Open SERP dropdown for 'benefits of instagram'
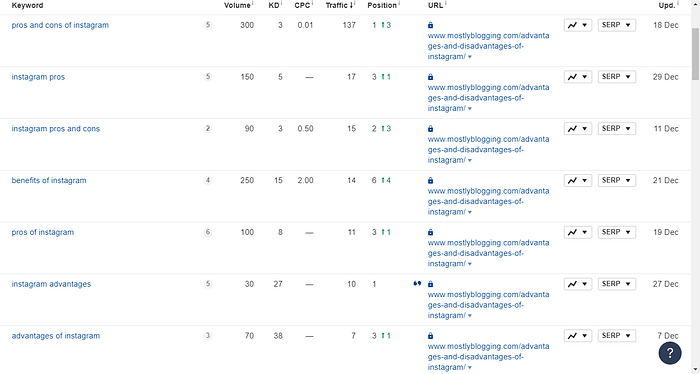This screenshot has width=700, height=374. tap(617, 180)
